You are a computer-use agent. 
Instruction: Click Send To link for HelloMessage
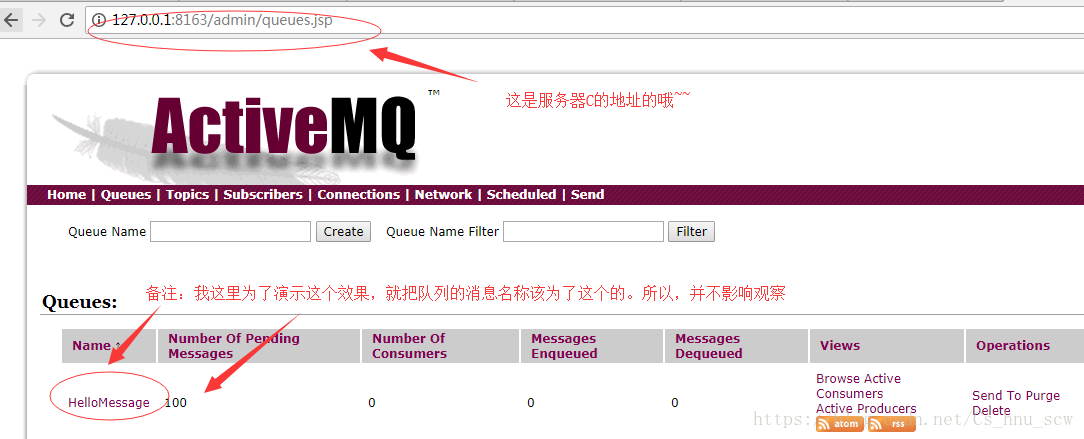coord(996,395)
